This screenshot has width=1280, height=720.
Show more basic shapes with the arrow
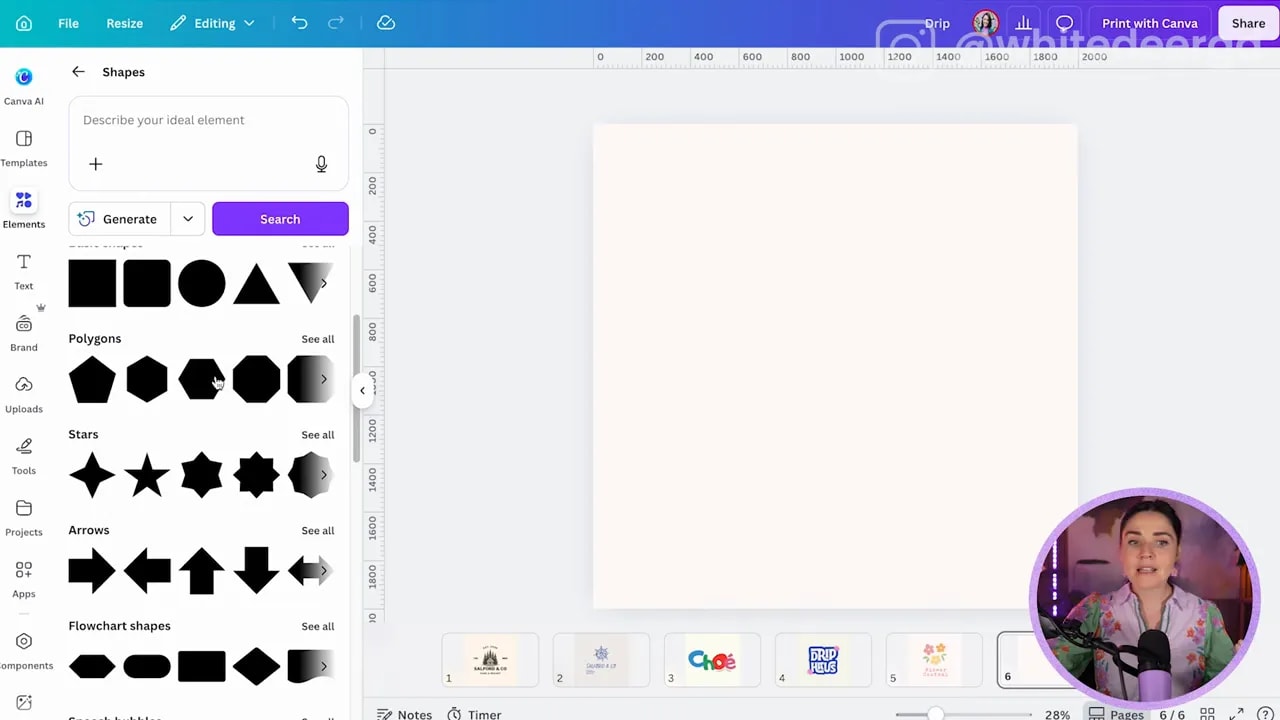(x=323, y=283)
